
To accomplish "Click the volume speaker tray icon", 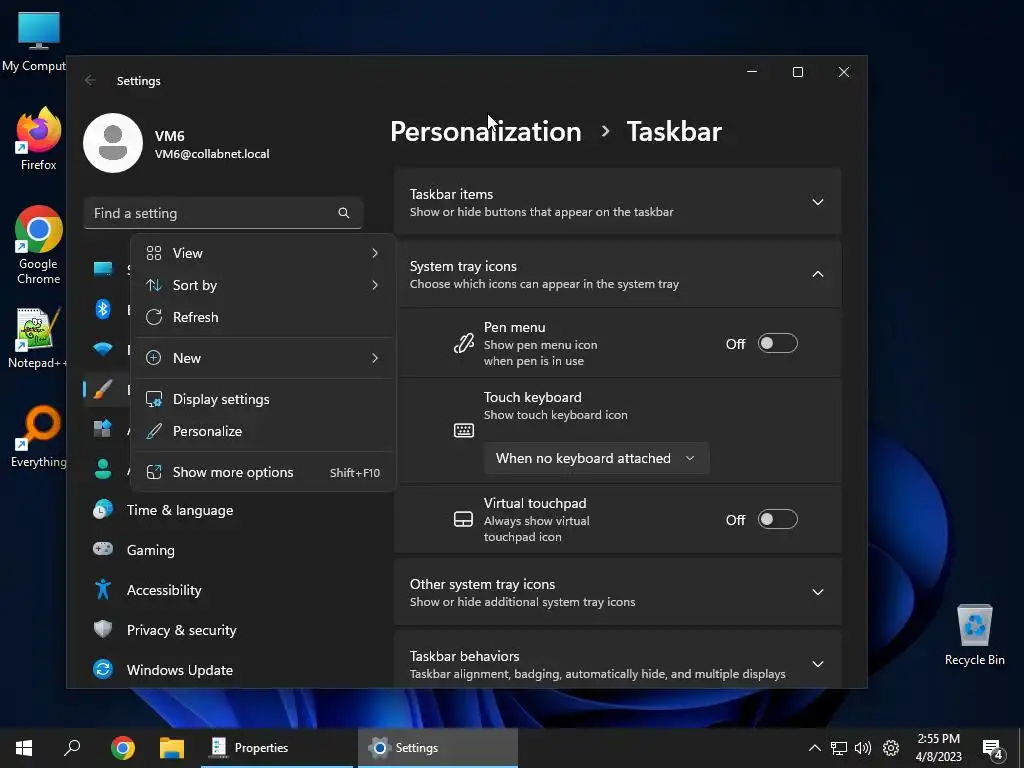I will 863,748.
